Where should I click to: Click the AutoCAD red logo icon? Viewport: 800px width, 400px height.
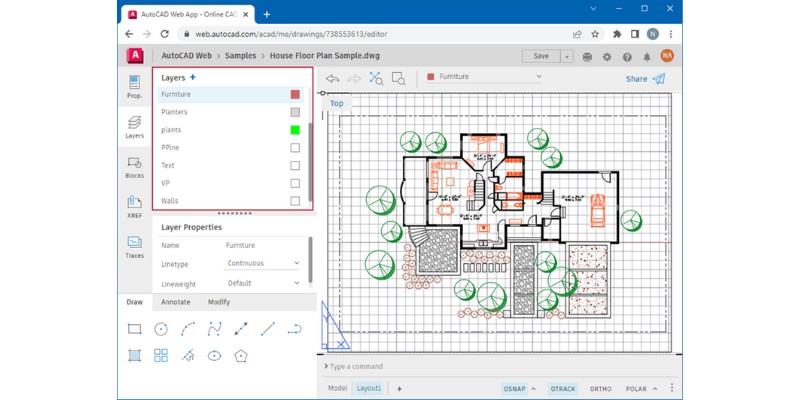point(135,56)
